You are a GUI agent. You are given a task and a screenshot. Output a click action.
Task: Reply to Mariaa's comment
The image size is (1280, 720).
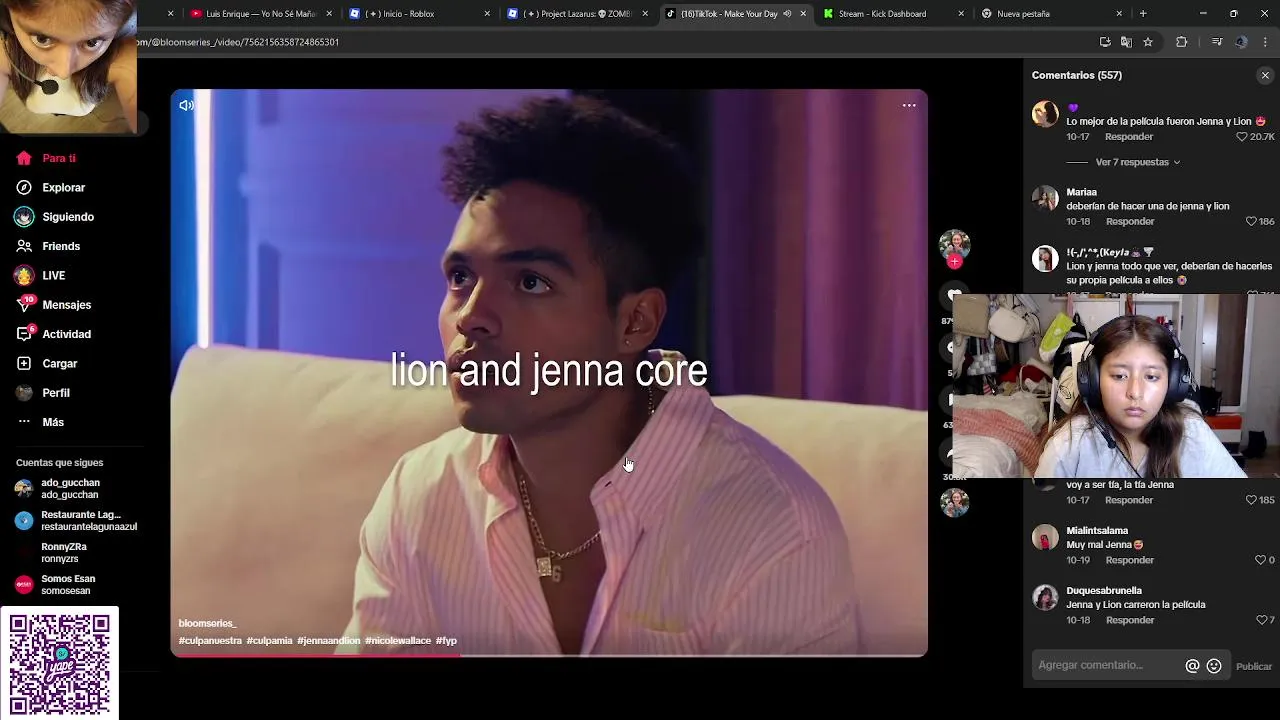(1130, 221)
